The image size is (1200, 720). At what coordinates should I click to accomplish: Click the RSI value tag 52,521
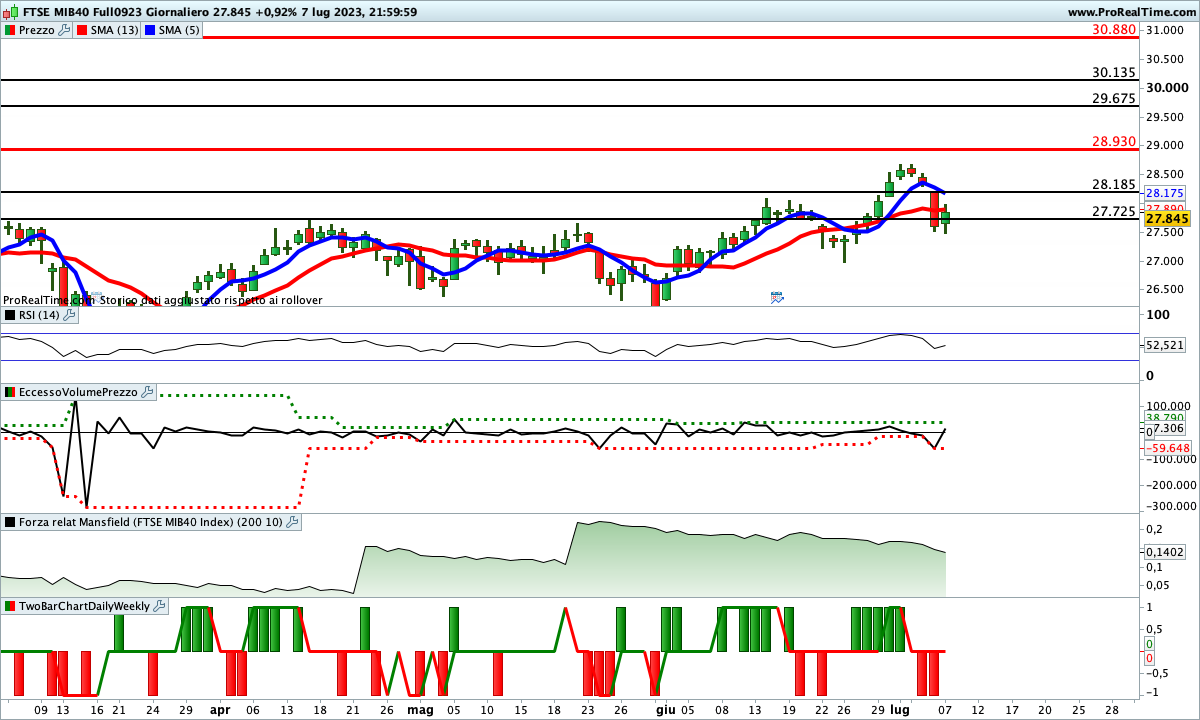pos(1165,344)
